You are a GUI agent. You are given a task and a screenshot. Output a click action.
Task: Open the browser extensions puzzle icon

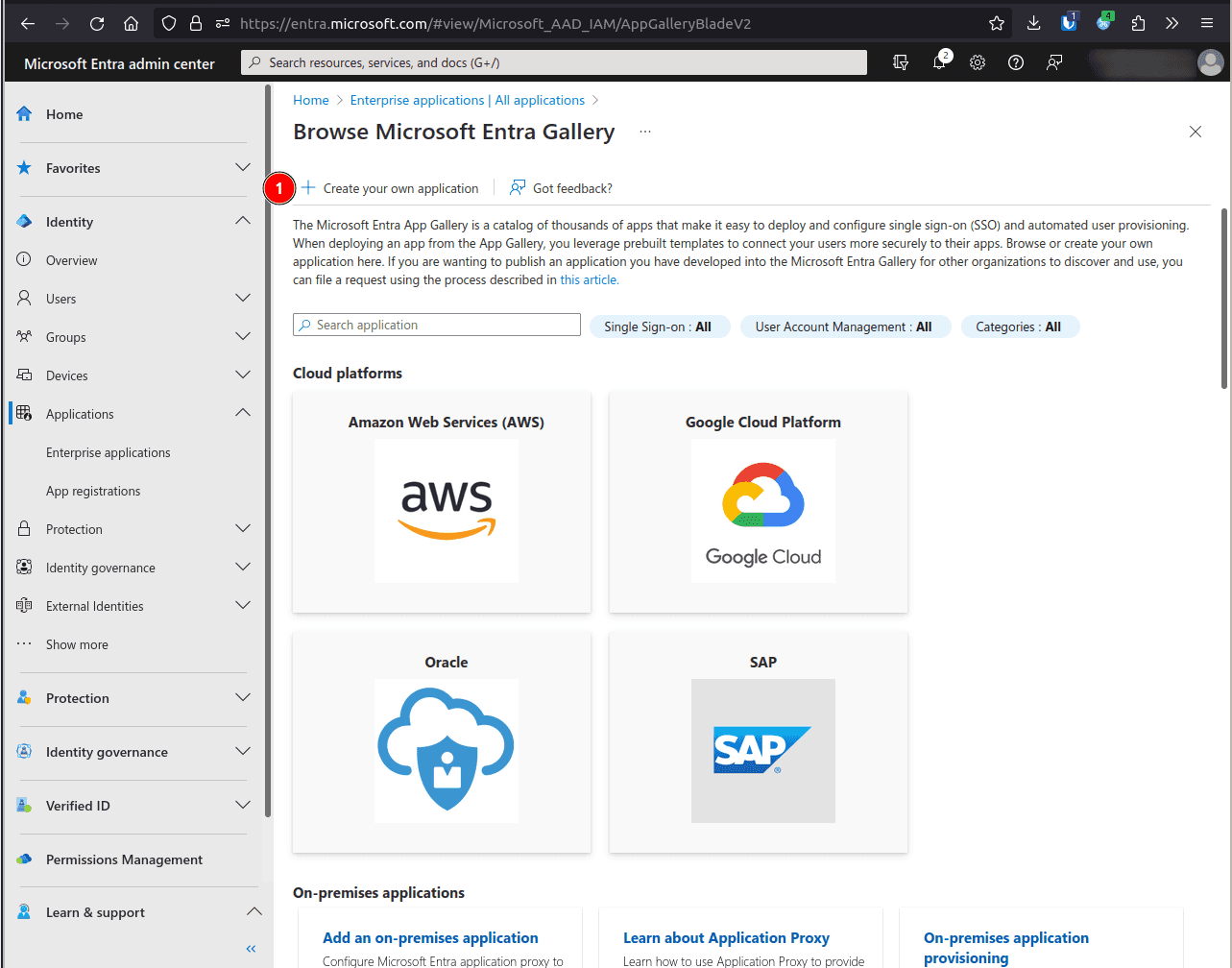(1138, 23)
